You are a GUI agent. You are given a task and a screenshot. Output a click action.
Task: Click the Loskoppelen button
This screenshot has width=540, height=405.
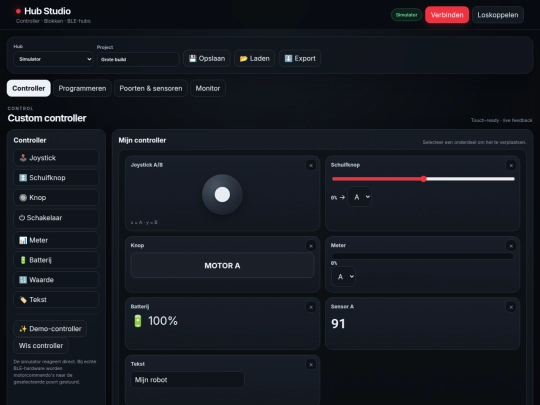(498, 15)
